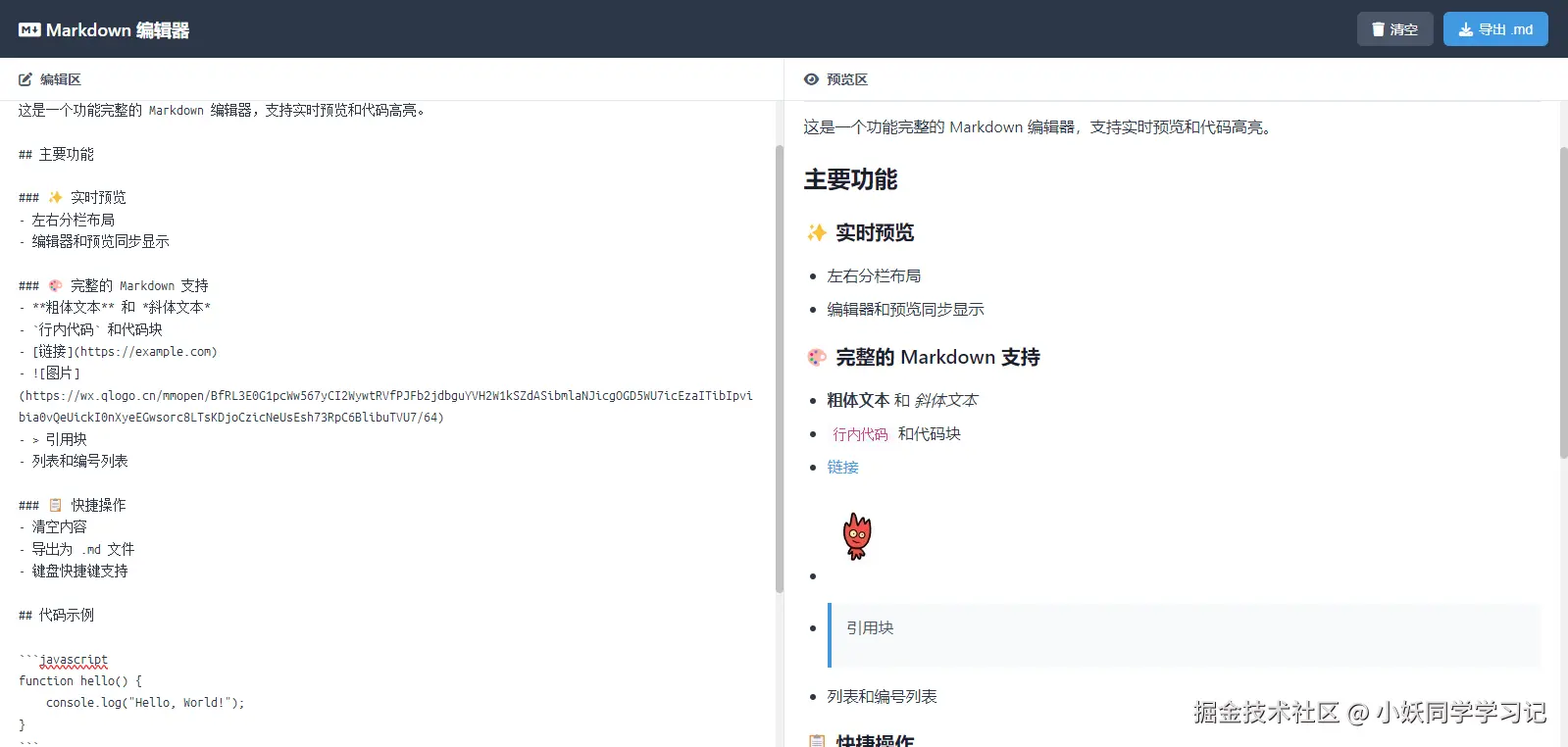Click the '- 键盘快捷键支持' editor line
Viewport: 1568px width, 747px height.
pyautogui.click(x=74, y=571)
